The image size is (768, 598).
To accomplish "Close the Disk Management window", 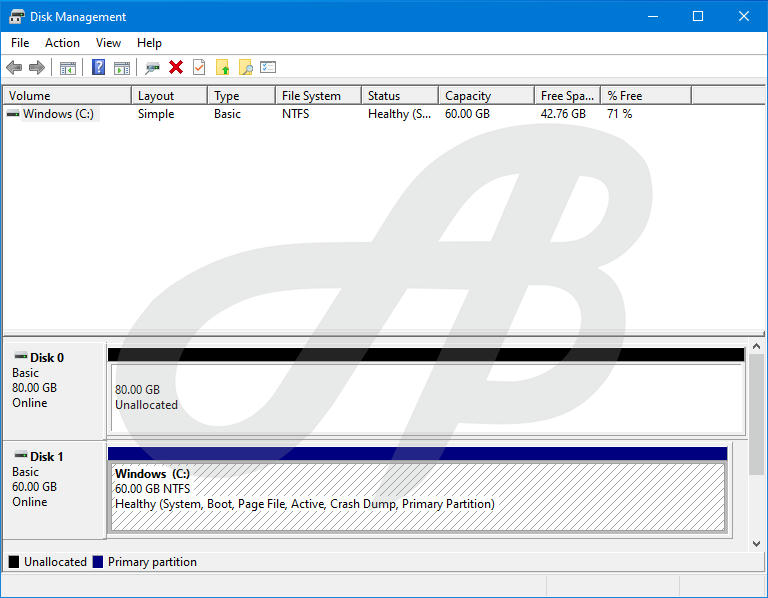I will tap(744, 16).
